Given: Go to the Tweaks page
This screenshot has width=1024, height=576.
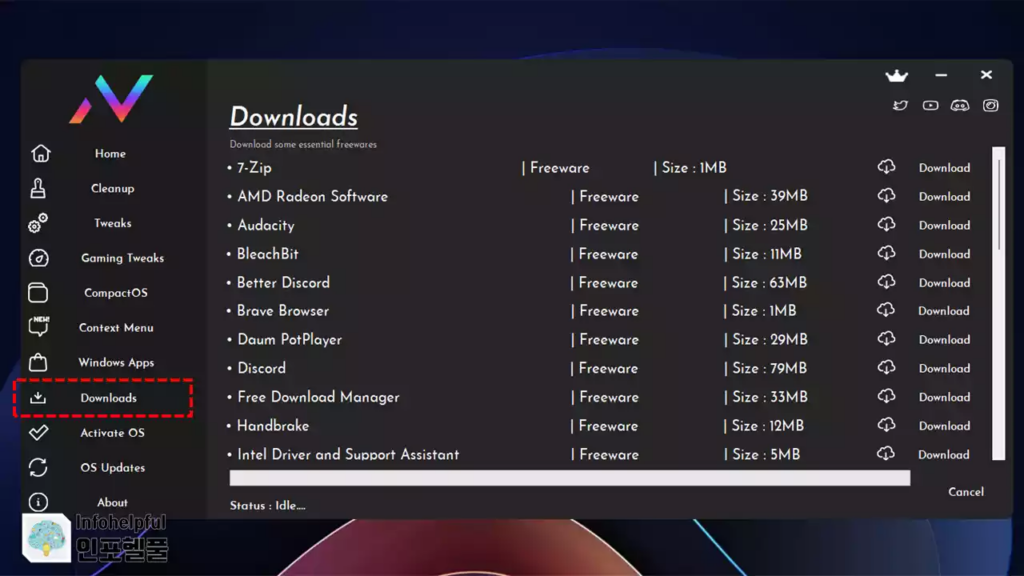Looking at the screenshot, I should tap(112, 223).
